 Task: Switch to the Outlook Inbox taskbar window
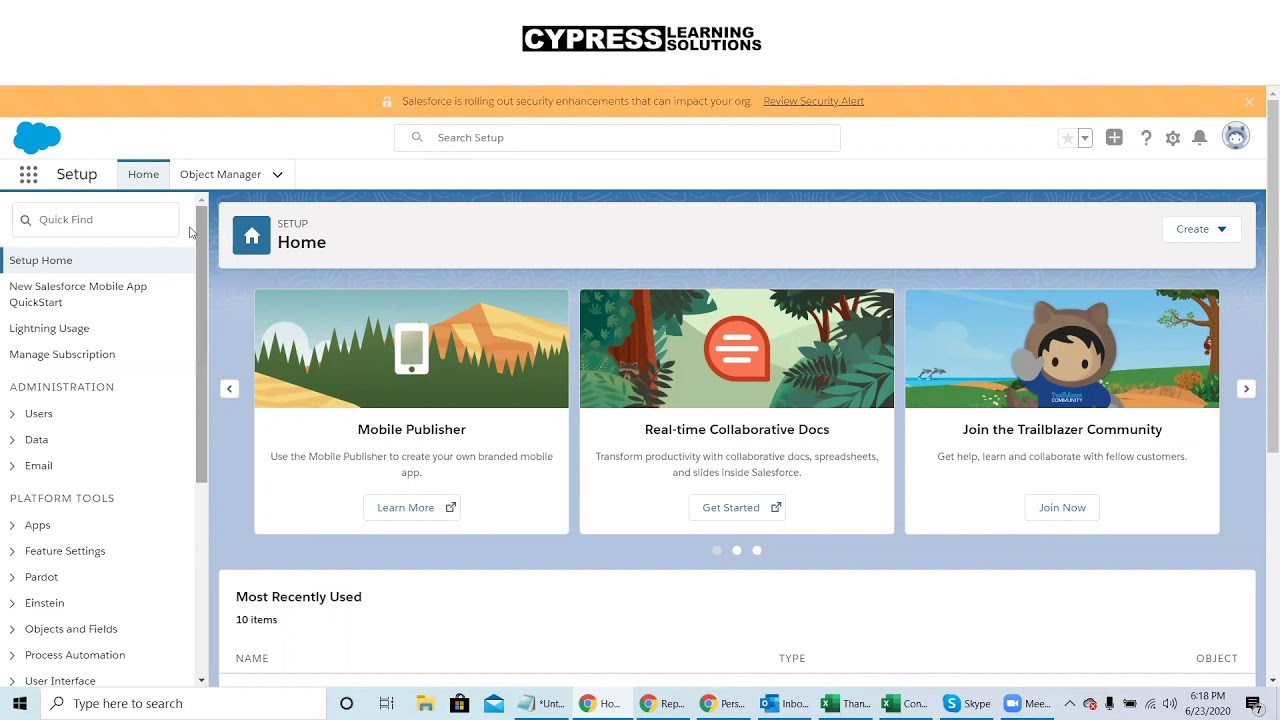click(x=785, y=704)
